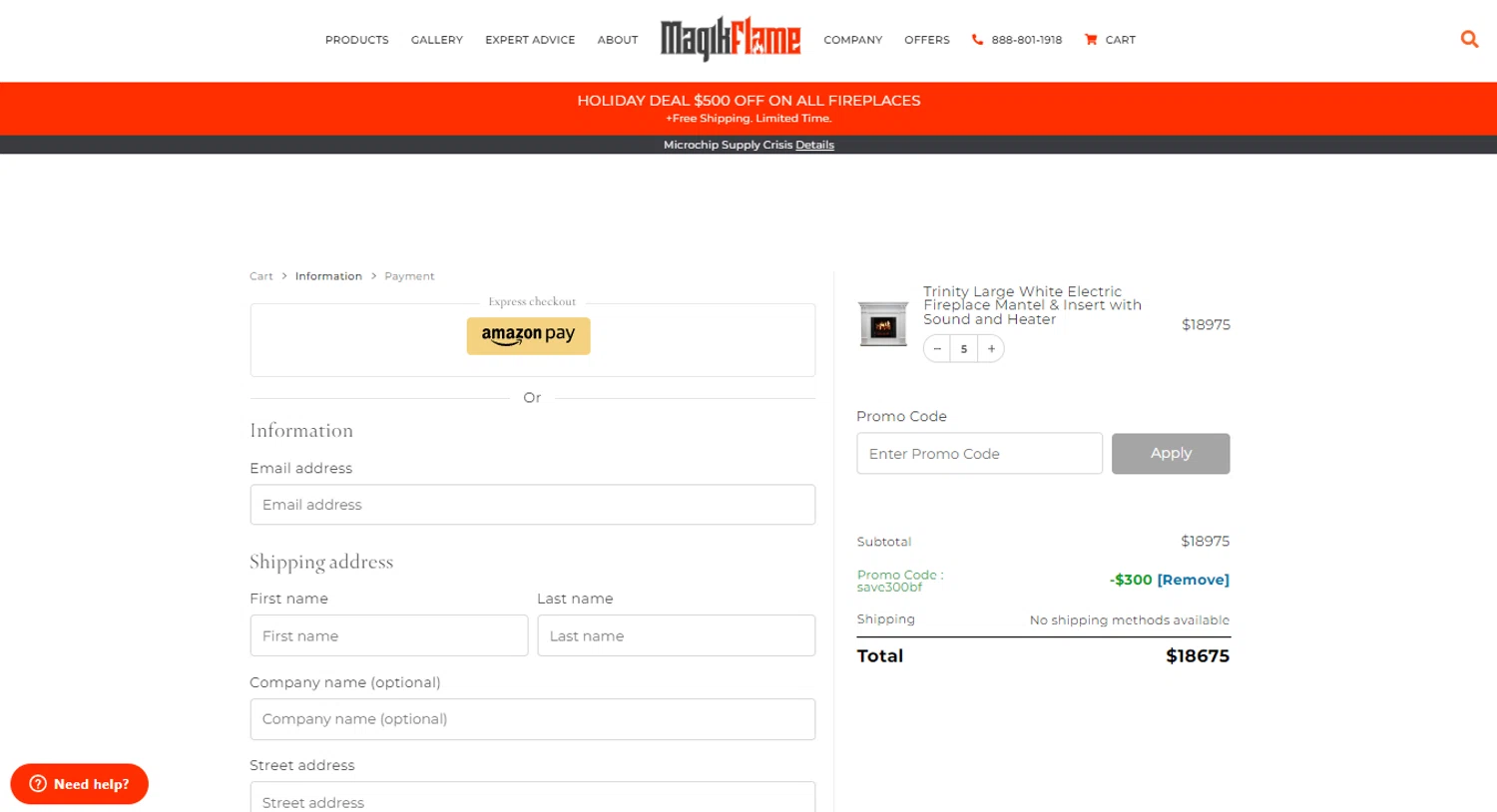
Task: Click the Information section heading
Action: pos(301,430)
